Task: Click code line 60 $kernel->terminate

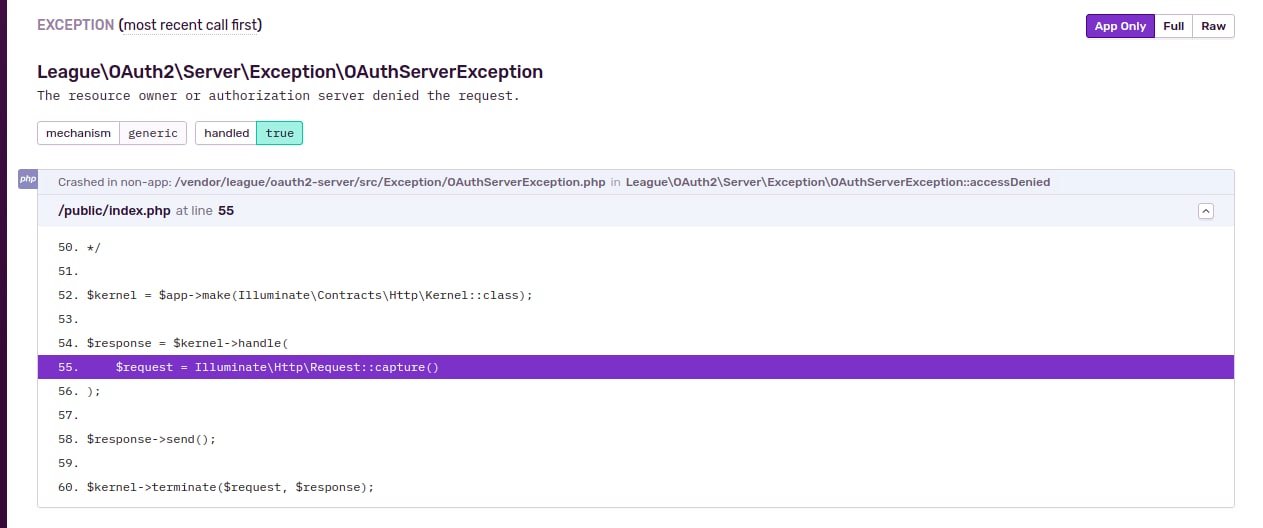Action: pos(230,487)
